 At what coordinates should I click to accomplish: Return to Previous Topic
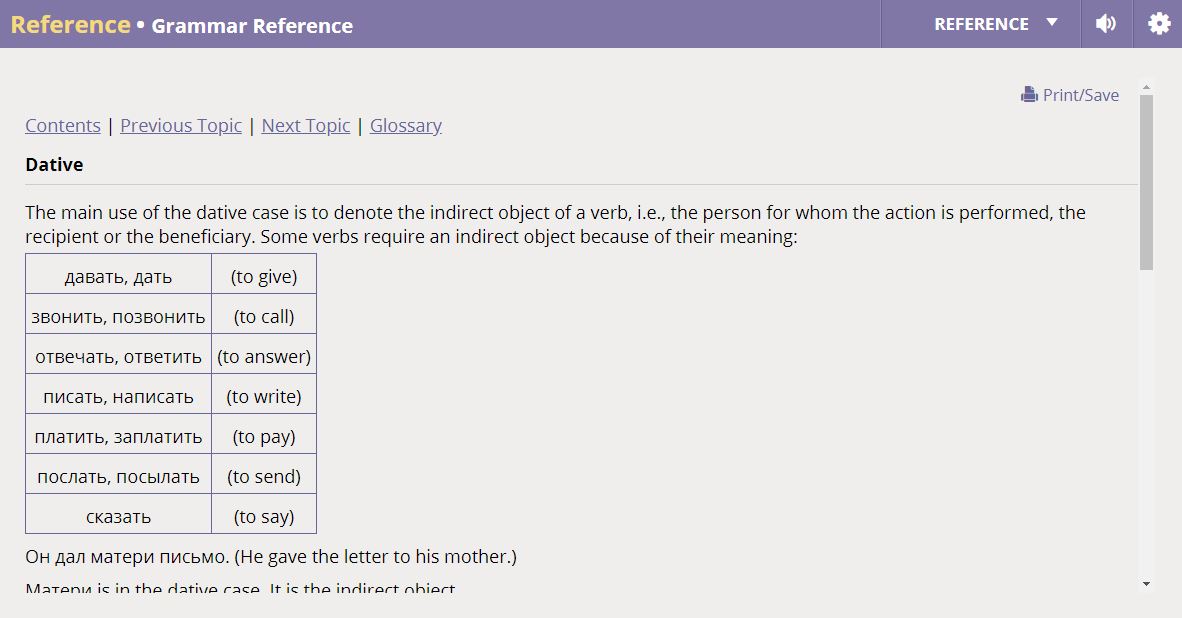tap(180, 125)
